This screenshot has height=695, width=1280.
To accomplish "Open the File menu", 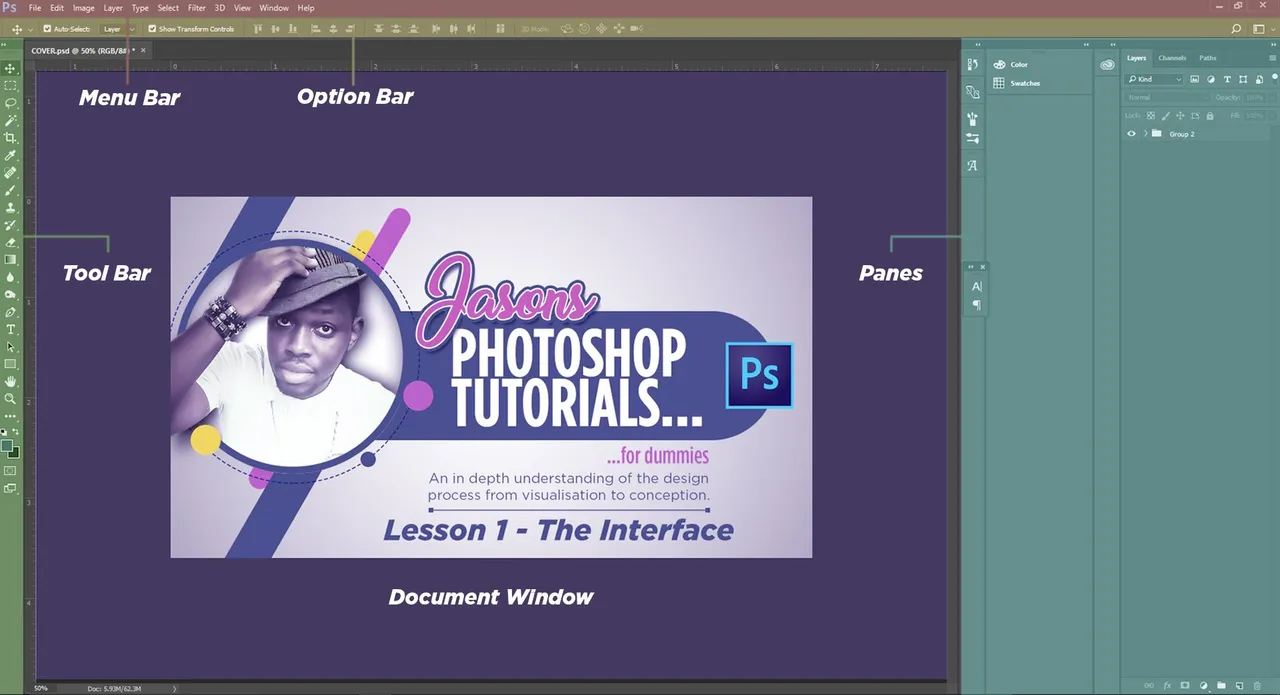I will point(35,8).
